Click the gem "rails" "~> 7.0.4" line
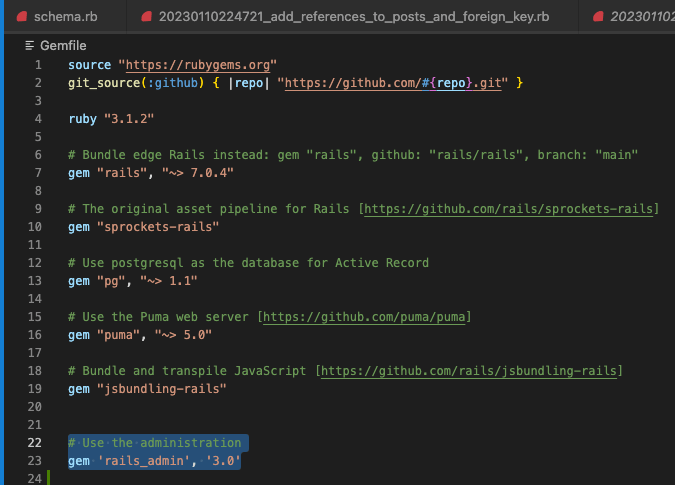Viewport: 675px width, 485px height. [x=151, y=173]
